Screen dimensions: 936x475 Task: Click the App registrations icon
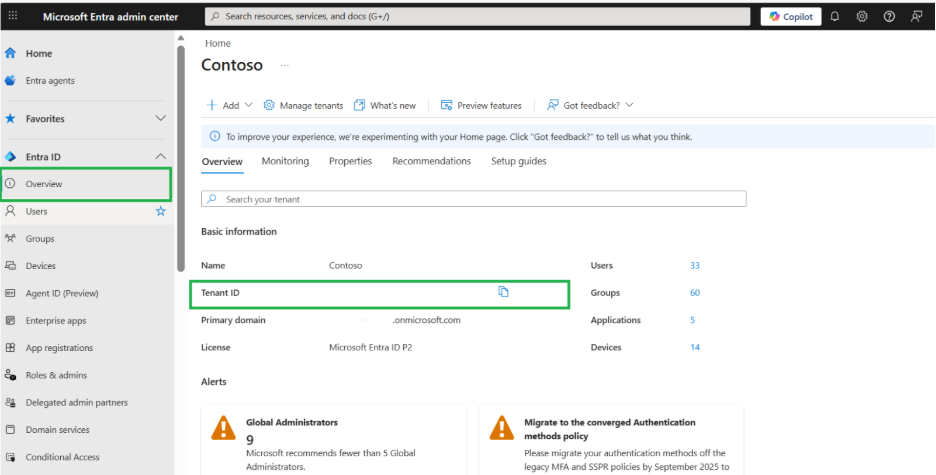tap(10, 348)
